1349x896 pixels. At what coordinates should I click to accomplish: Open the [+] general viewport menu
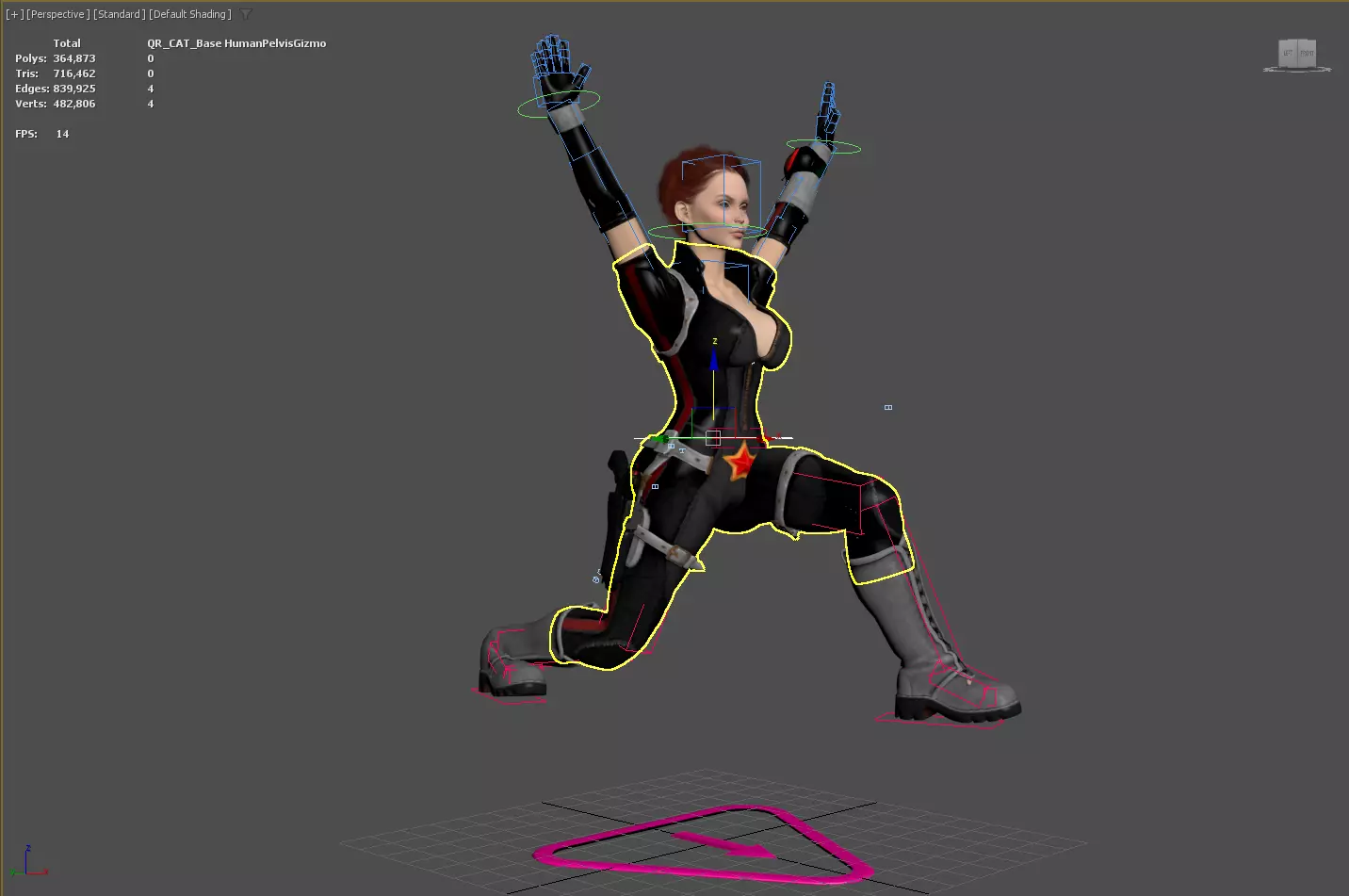15,14
